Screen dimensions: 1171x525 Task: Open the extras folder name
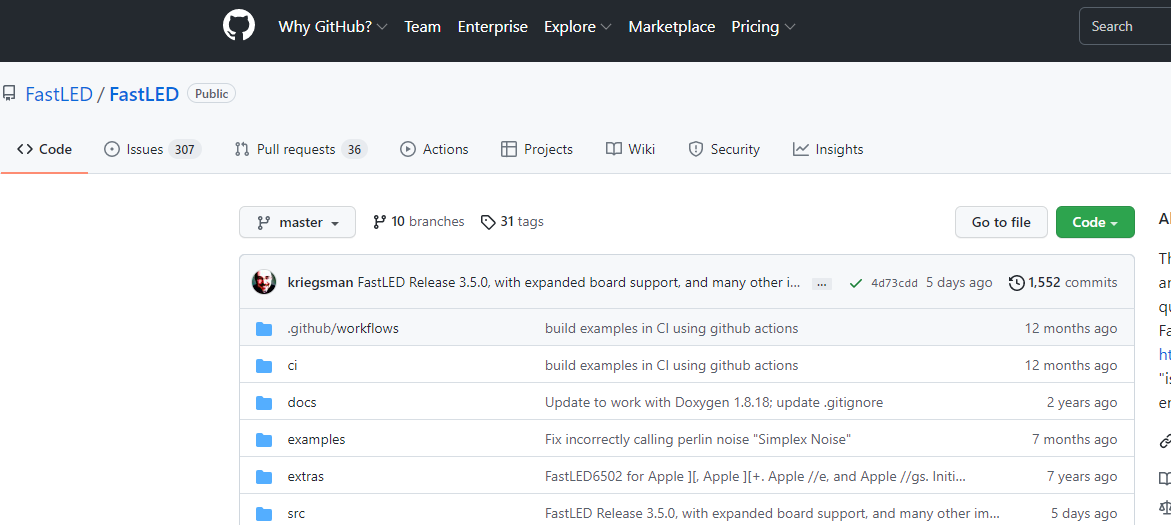pyautogui.click(x=305, y=477)
